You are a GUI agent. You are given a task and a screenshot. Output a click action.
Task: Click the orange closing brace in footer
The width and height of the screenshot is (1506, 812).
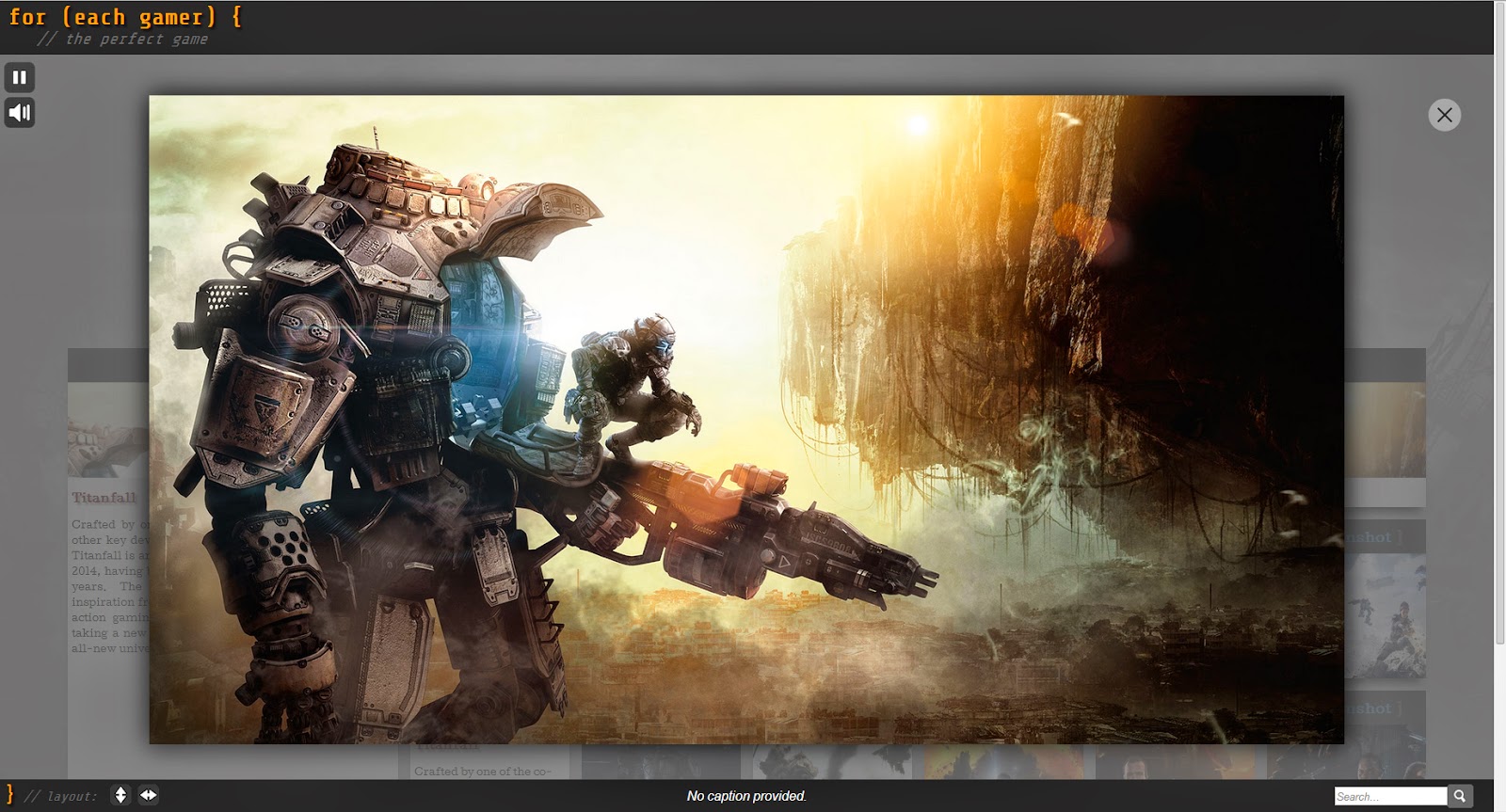point(10,794)
